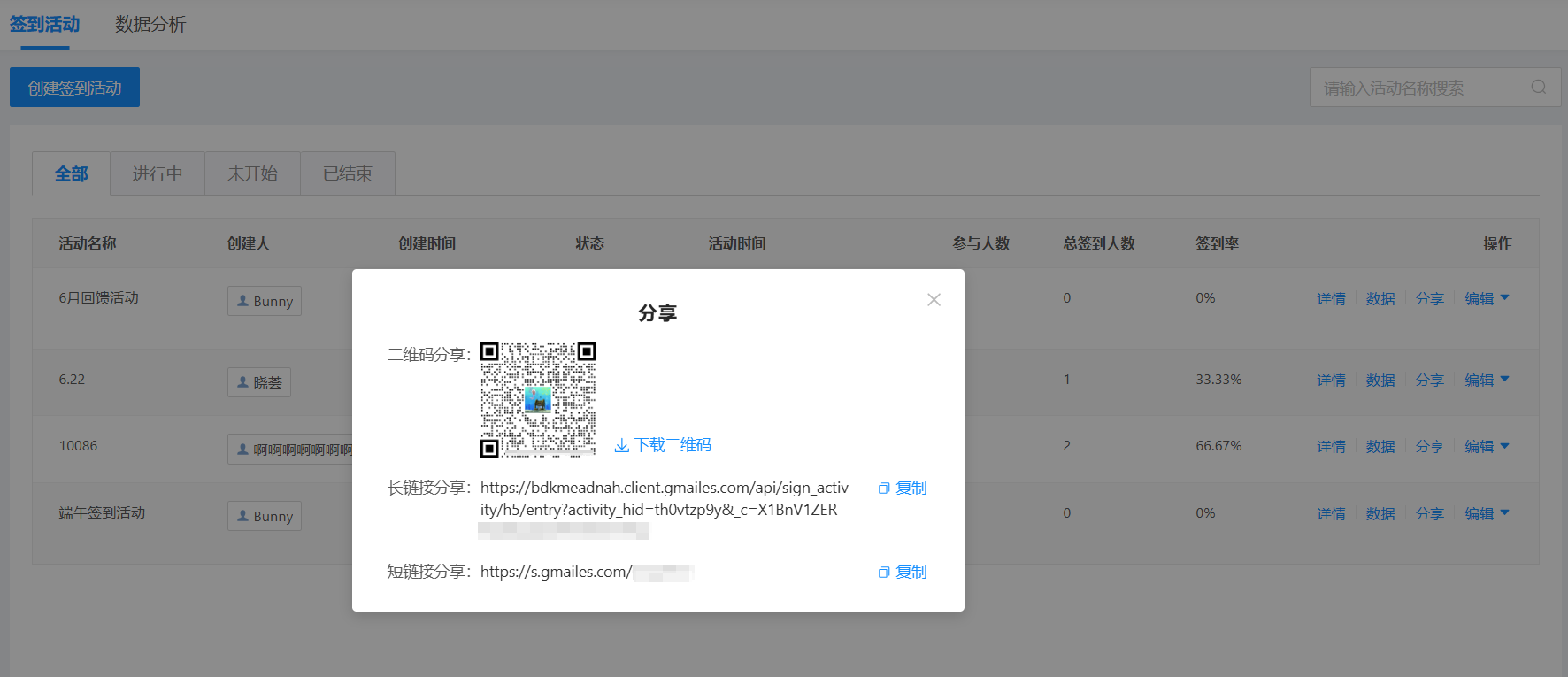Viewport: 1568px width, 677px height.
Task: Open 数据 for the 10086 activity
Action: 1380,447
